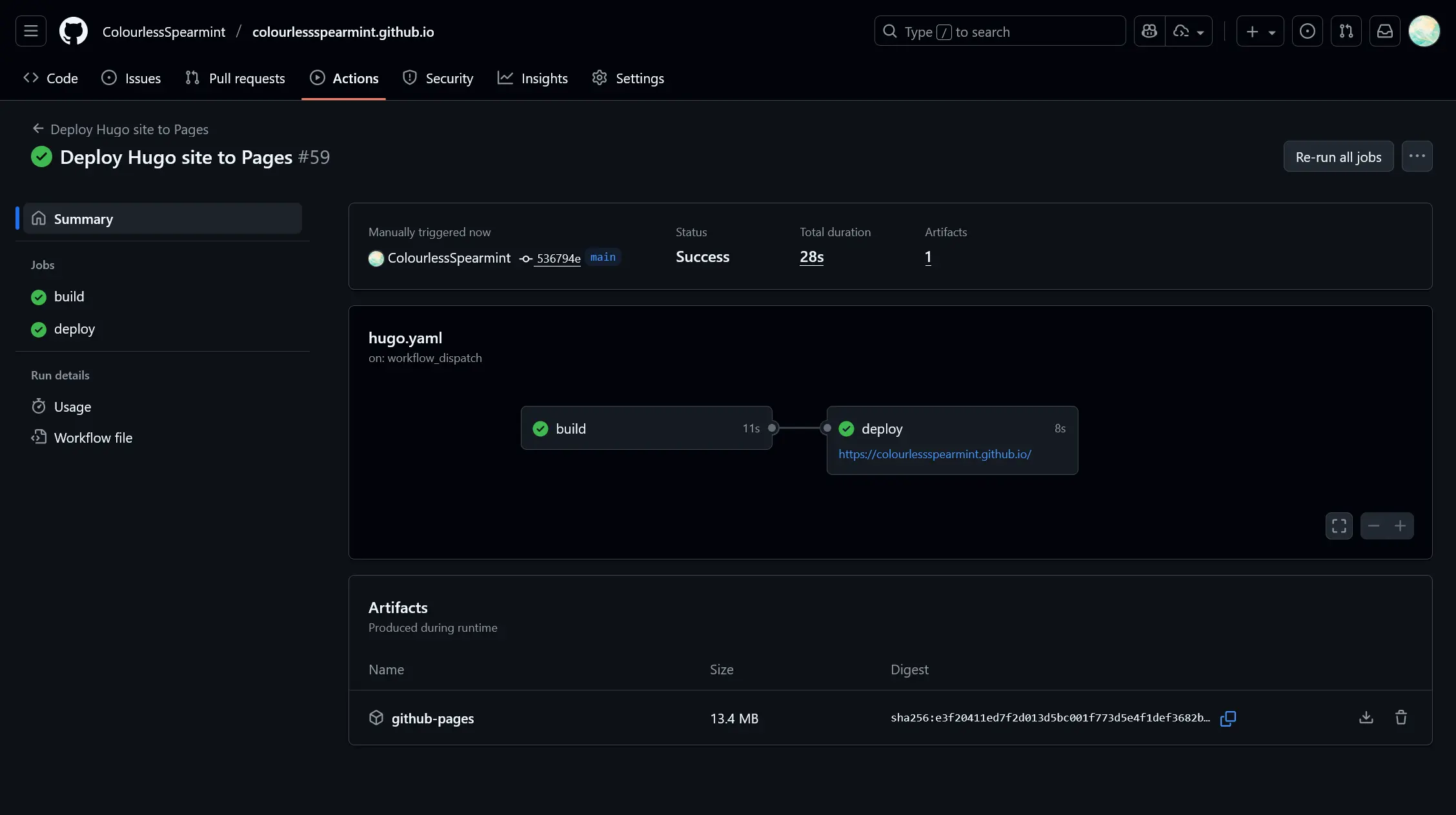Image resolution: width=1456 pixels, height=815 pixels.
Task: Open the deploy job in sidebar
Action: (x=74, y=328)
